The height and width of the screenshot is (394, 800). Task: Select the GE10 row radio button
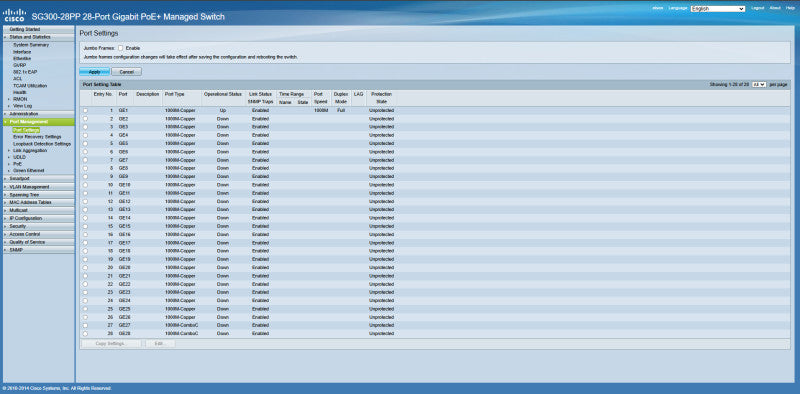85,185
